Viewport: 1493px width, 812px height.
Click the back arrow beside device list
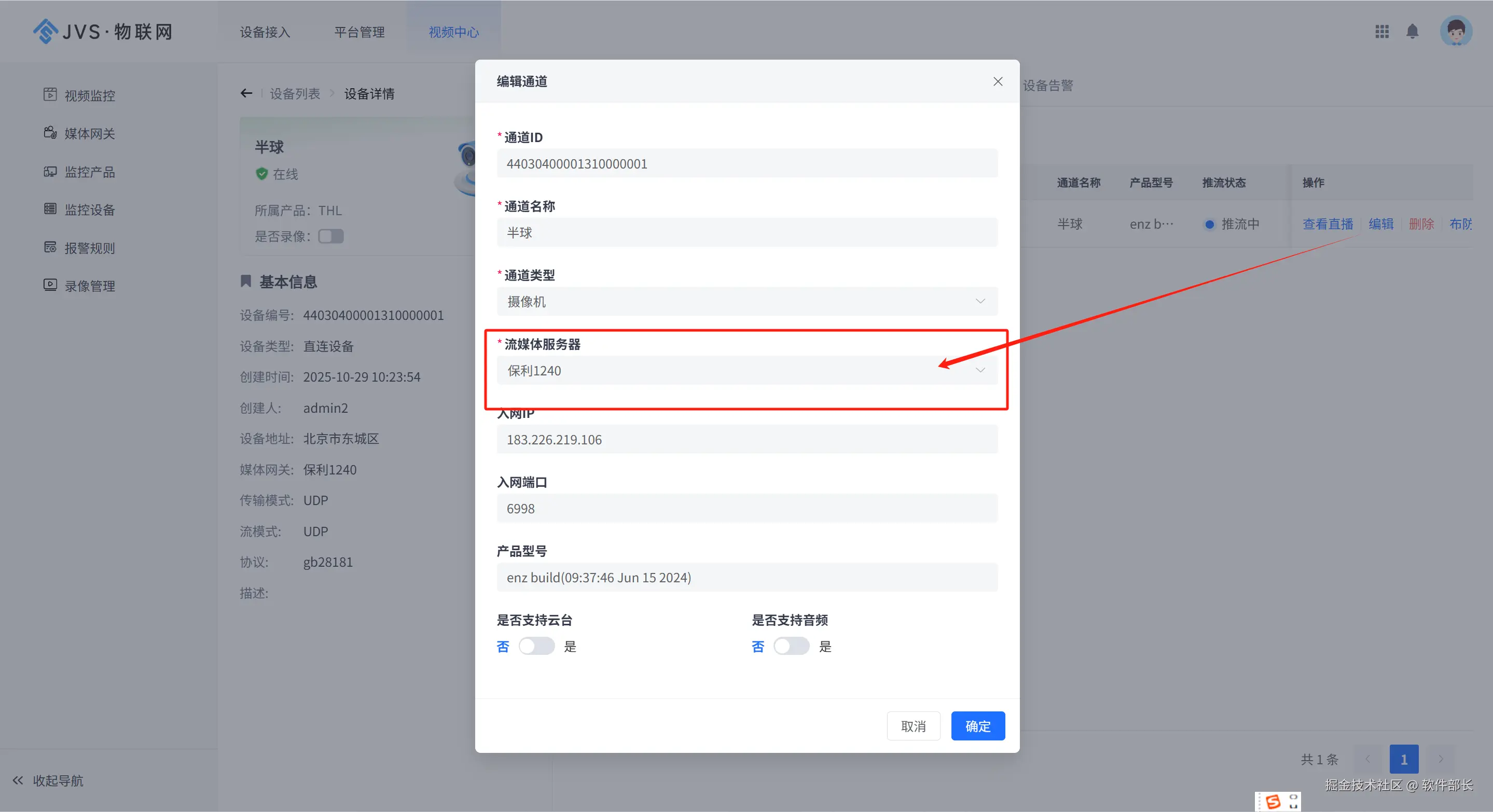[x=246, y=93]
